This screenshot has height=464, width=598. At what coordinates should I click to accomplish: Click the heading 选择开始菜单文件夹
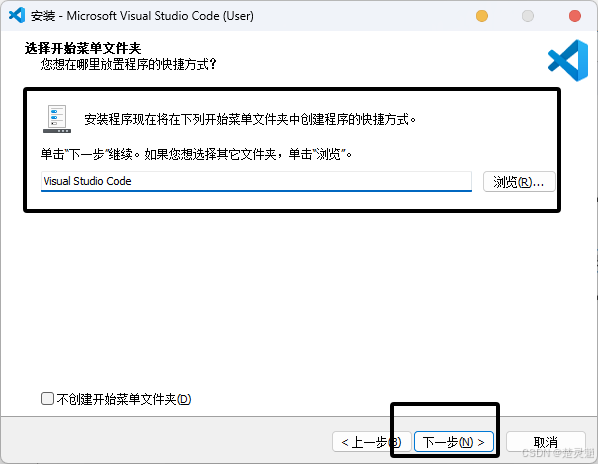coord(83,48)
